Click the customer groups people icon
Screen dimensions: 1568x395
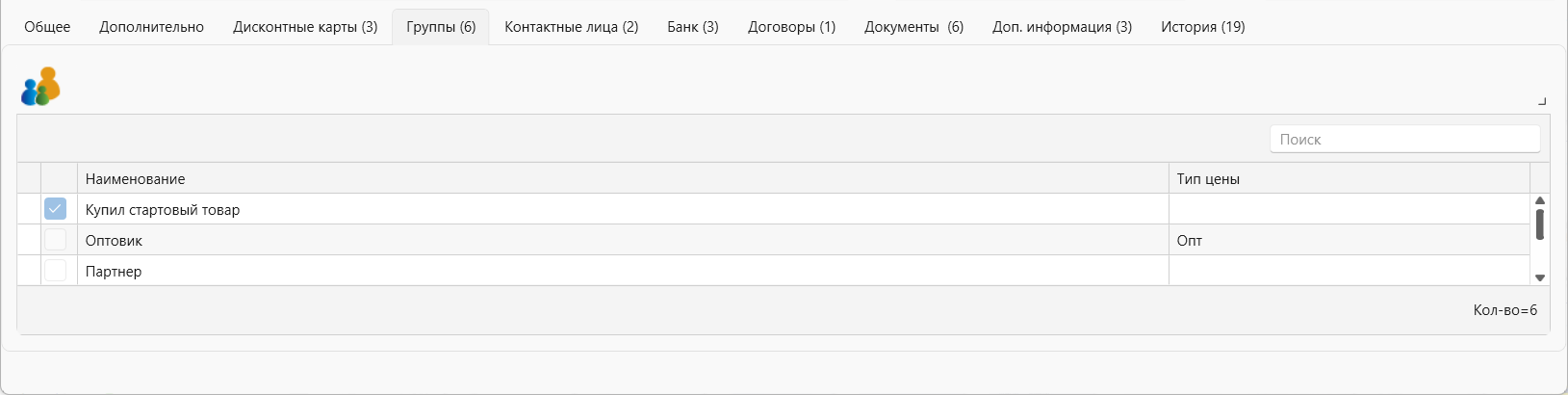click(x=40, y=87)
